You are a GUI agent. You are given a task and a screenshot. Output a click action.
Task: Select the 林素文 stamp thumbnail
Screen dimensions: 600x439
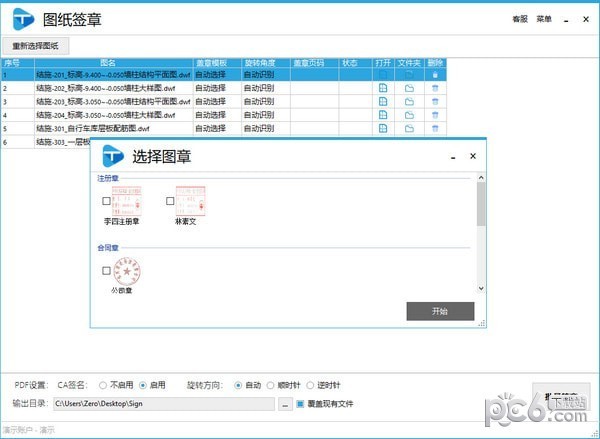click(x=191, y=201)
